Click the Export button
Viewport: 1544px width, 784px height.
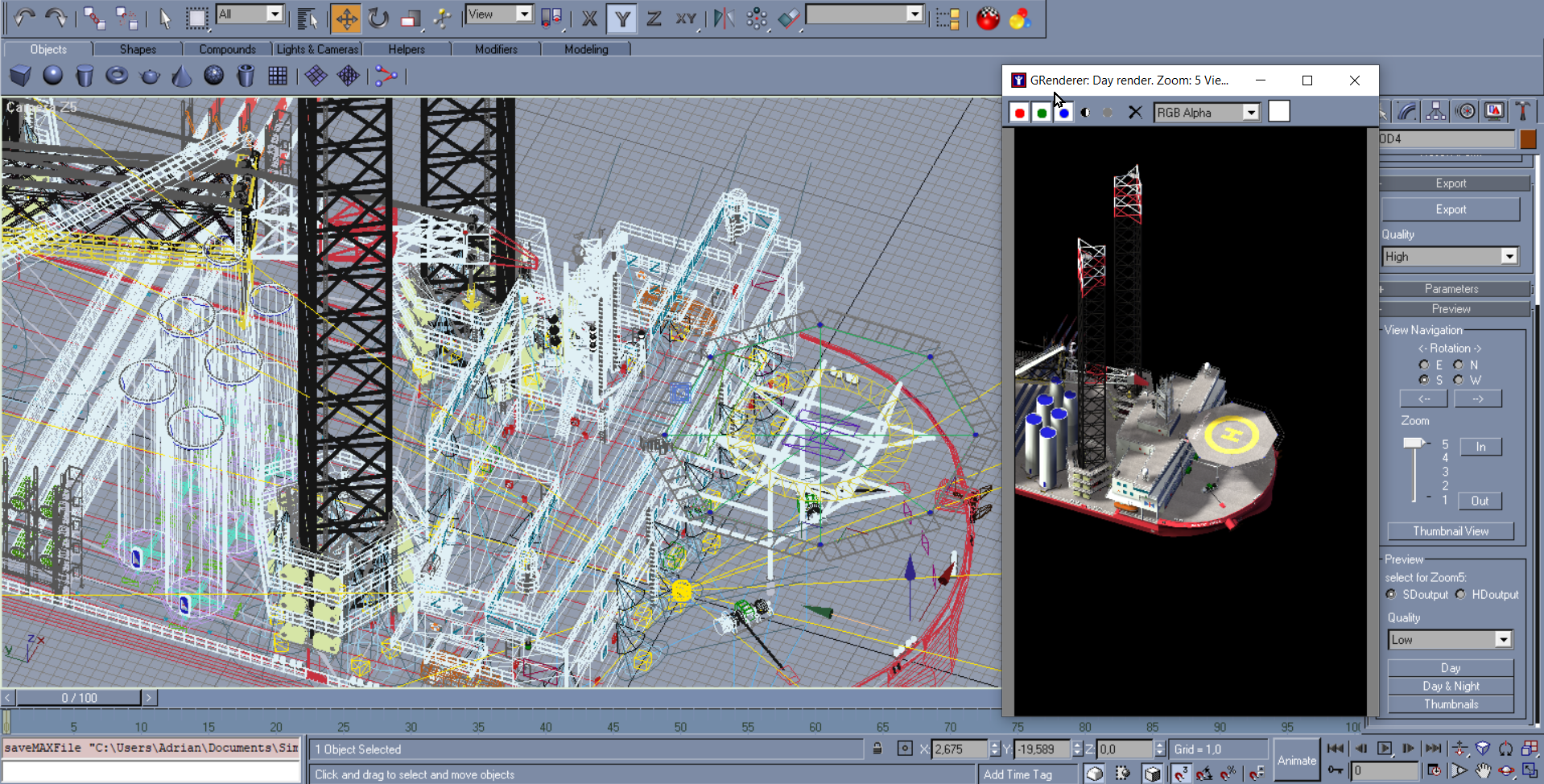point(1451,209)
